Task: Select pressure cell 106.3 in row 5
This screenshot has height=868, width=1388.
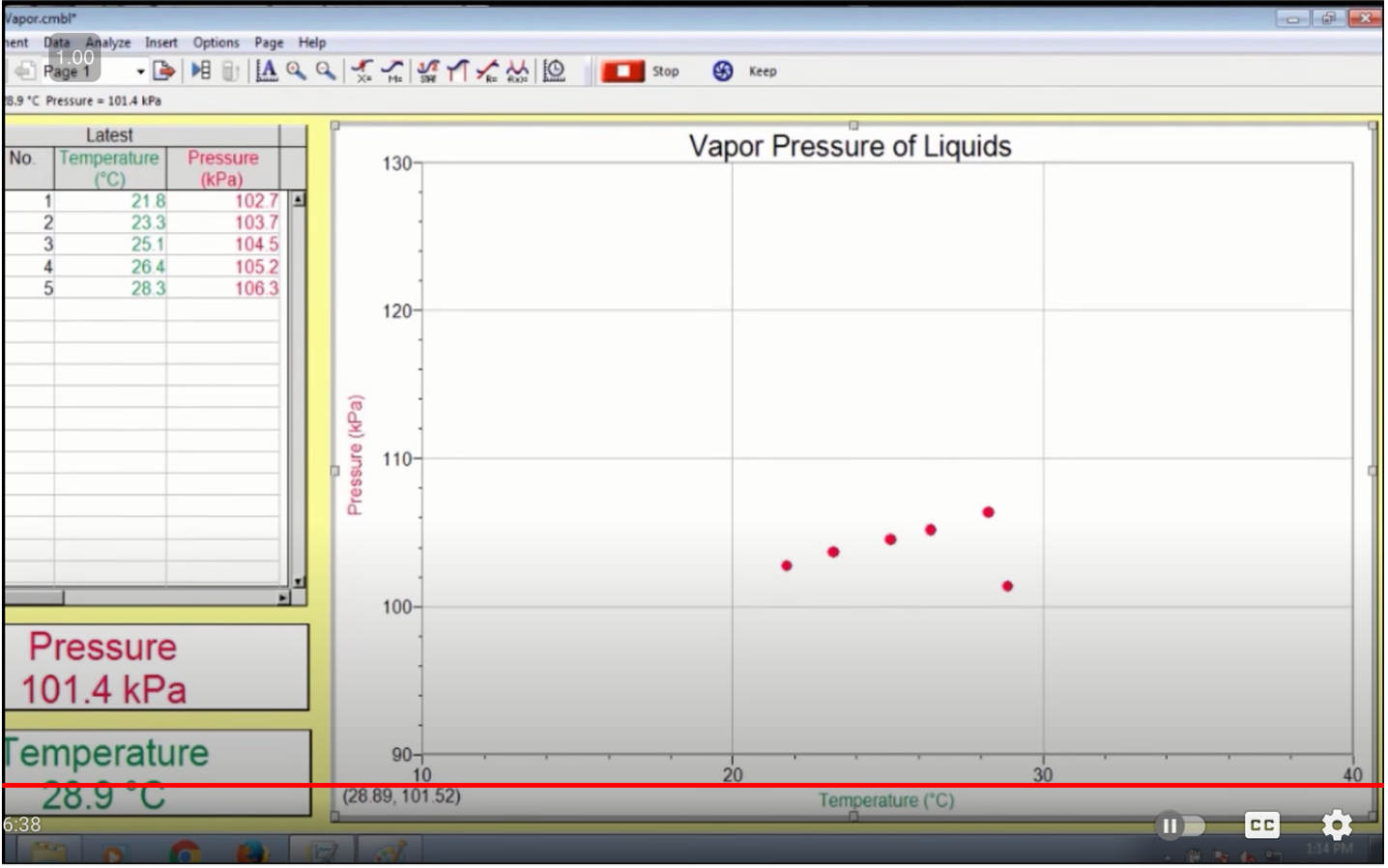Action: click(223, 288)
